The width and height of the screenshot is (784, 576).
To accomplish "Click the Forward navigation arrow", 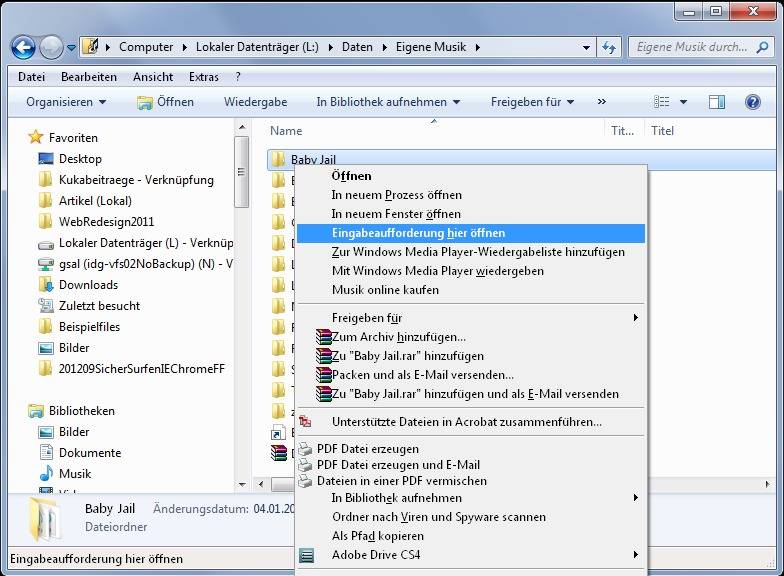I will (51, 48).
